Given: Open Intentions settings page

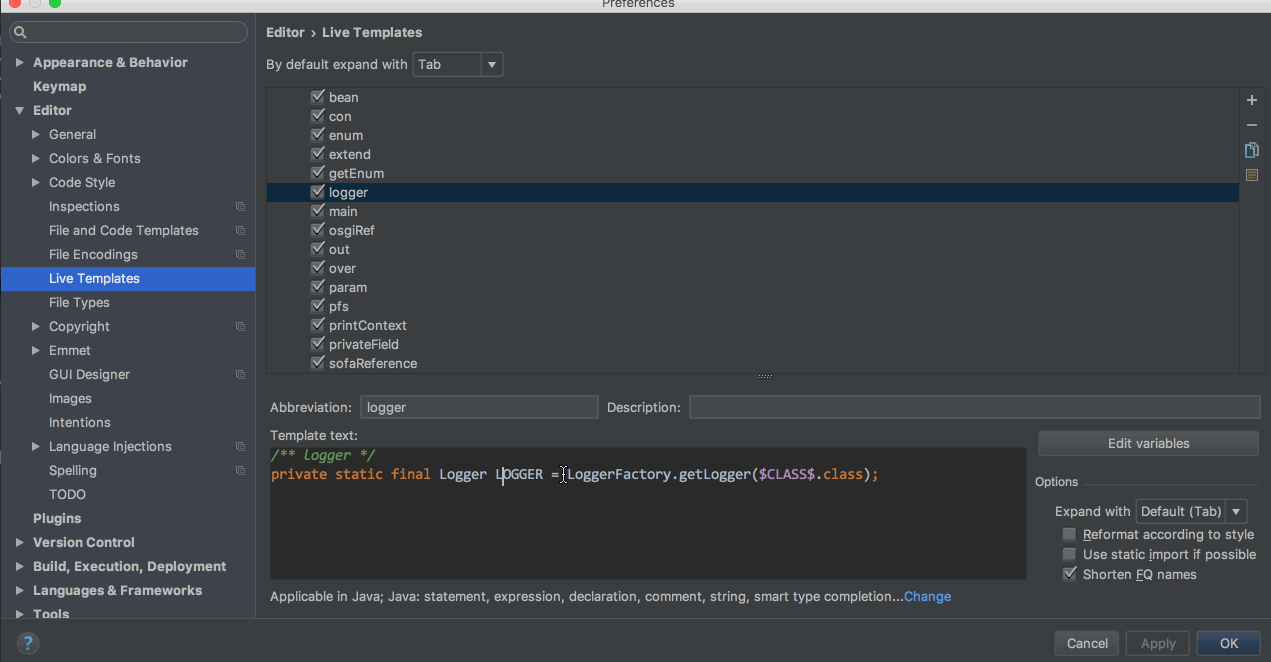Looking at the screenshot, I should point(80,423).
